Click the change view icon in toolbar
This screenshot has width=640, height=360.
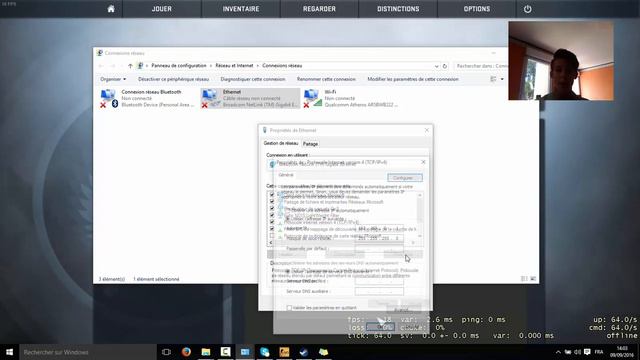pyautogui.click(x=493, y=79)
